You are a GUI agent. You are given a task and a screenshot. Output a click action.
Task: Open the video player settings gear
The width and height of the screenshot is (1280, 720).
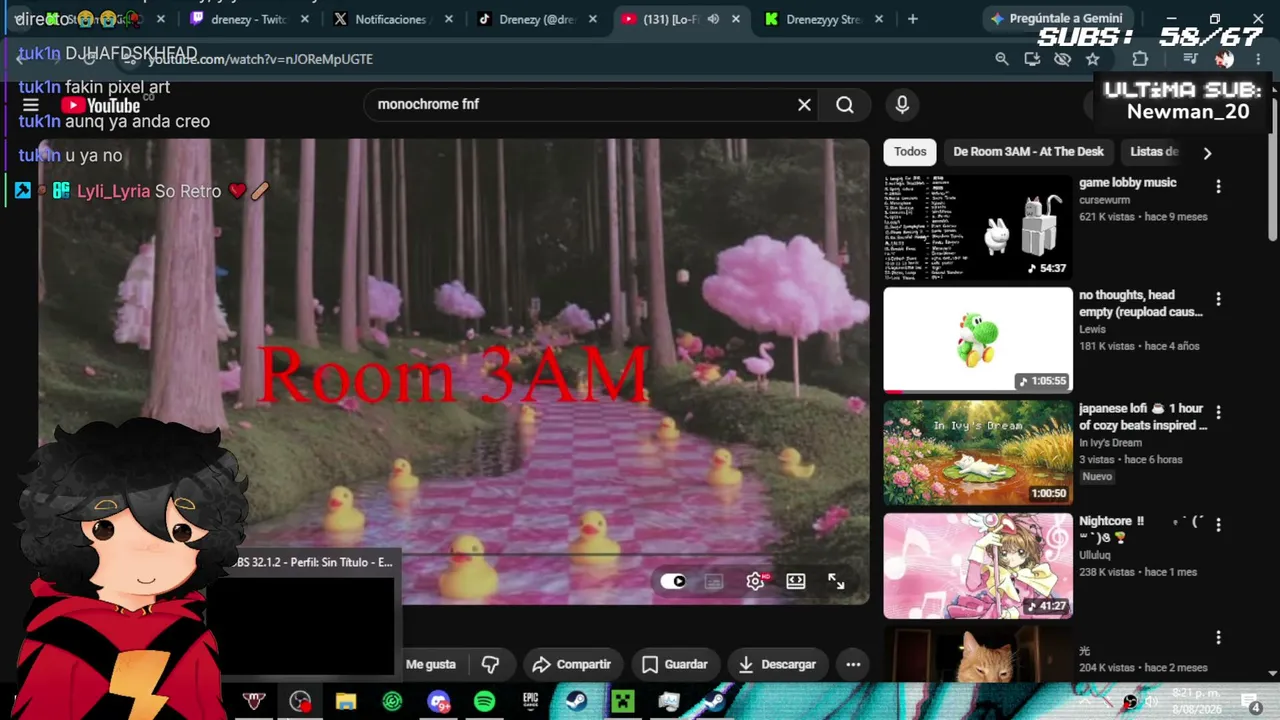756,581
